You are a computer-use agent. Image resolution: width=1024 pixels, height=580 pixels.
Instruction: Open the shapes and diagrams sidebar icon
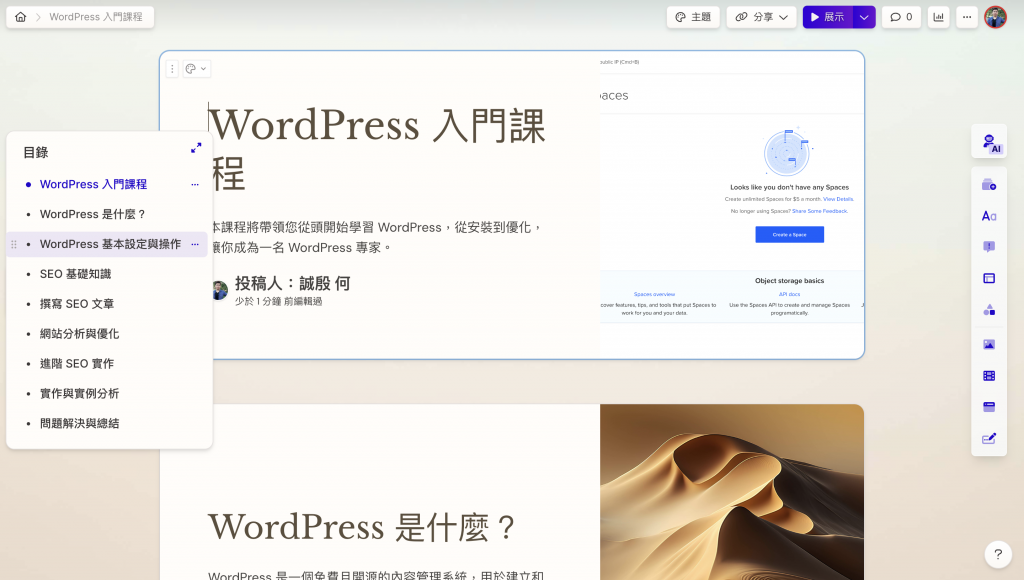989,310
